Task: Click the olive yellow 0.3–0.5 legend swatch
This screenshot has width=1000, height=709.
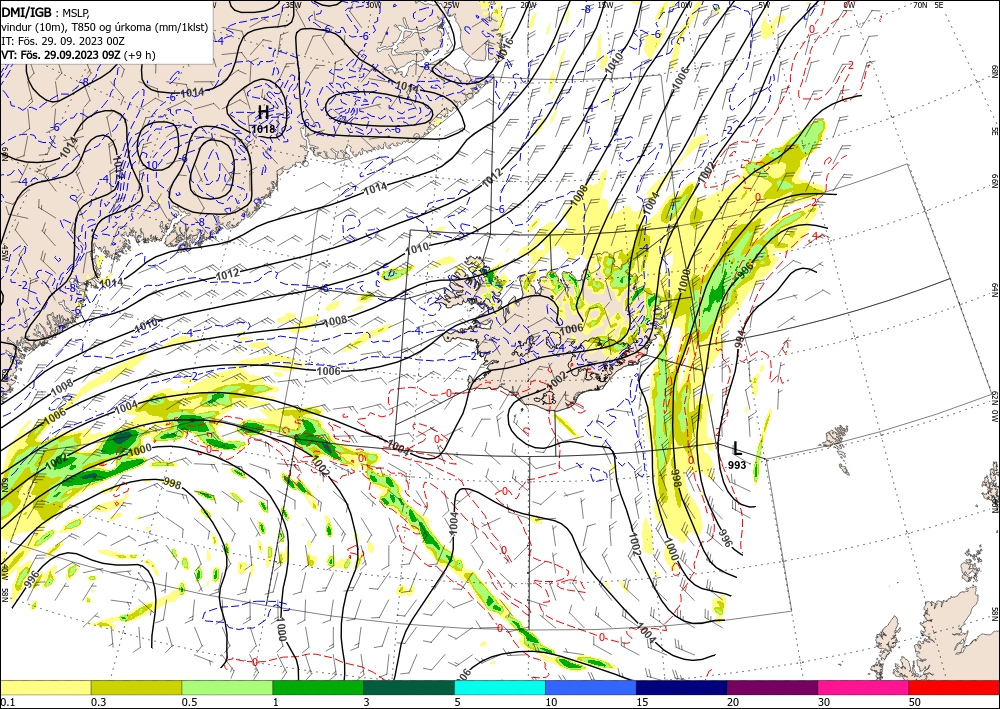Action: (x=136, y=687)
